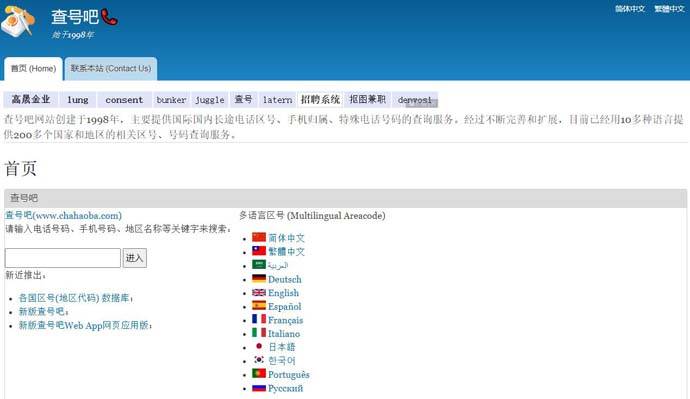Click the 进入 submit button
The height and width of the screenshot is (399, 690).
[135, 258]
